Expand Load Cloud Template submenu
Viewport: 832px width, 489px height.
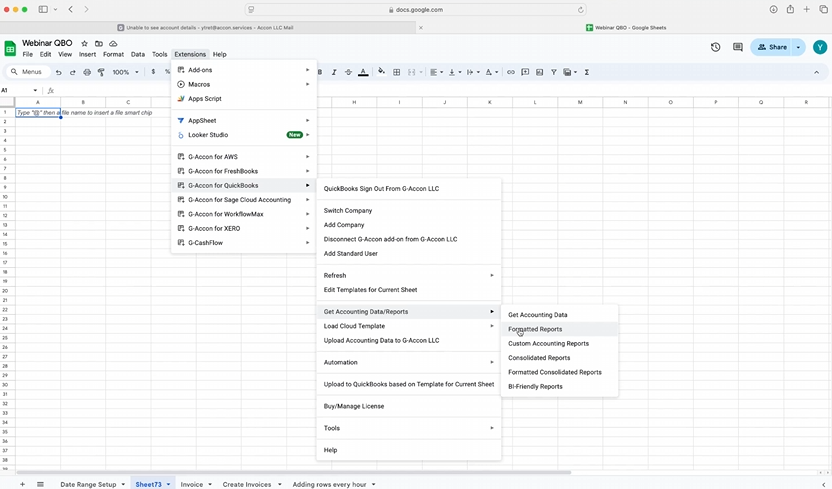(409, 326)
